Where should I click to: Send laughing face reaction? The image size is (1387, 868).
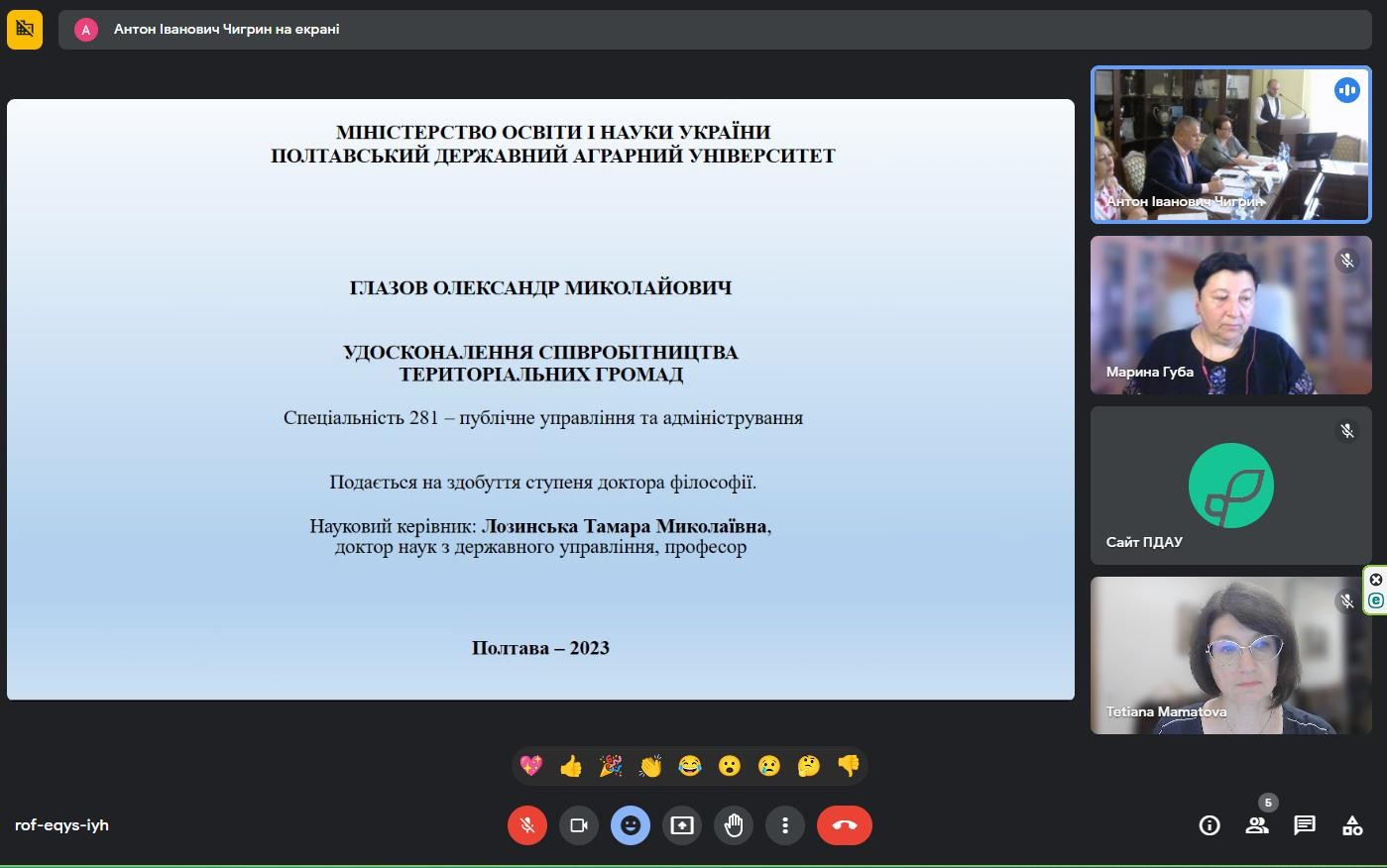coord(690,766)
